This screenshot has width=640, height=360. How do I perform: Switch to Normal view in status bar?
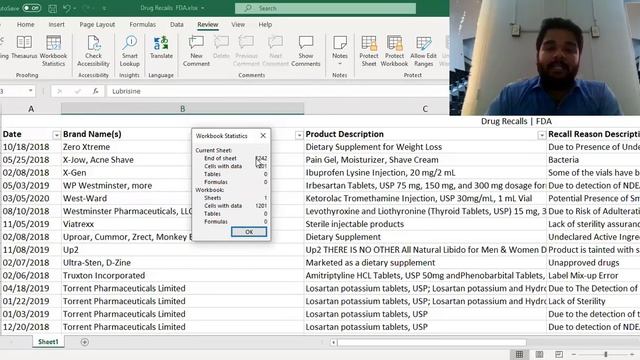519,354
